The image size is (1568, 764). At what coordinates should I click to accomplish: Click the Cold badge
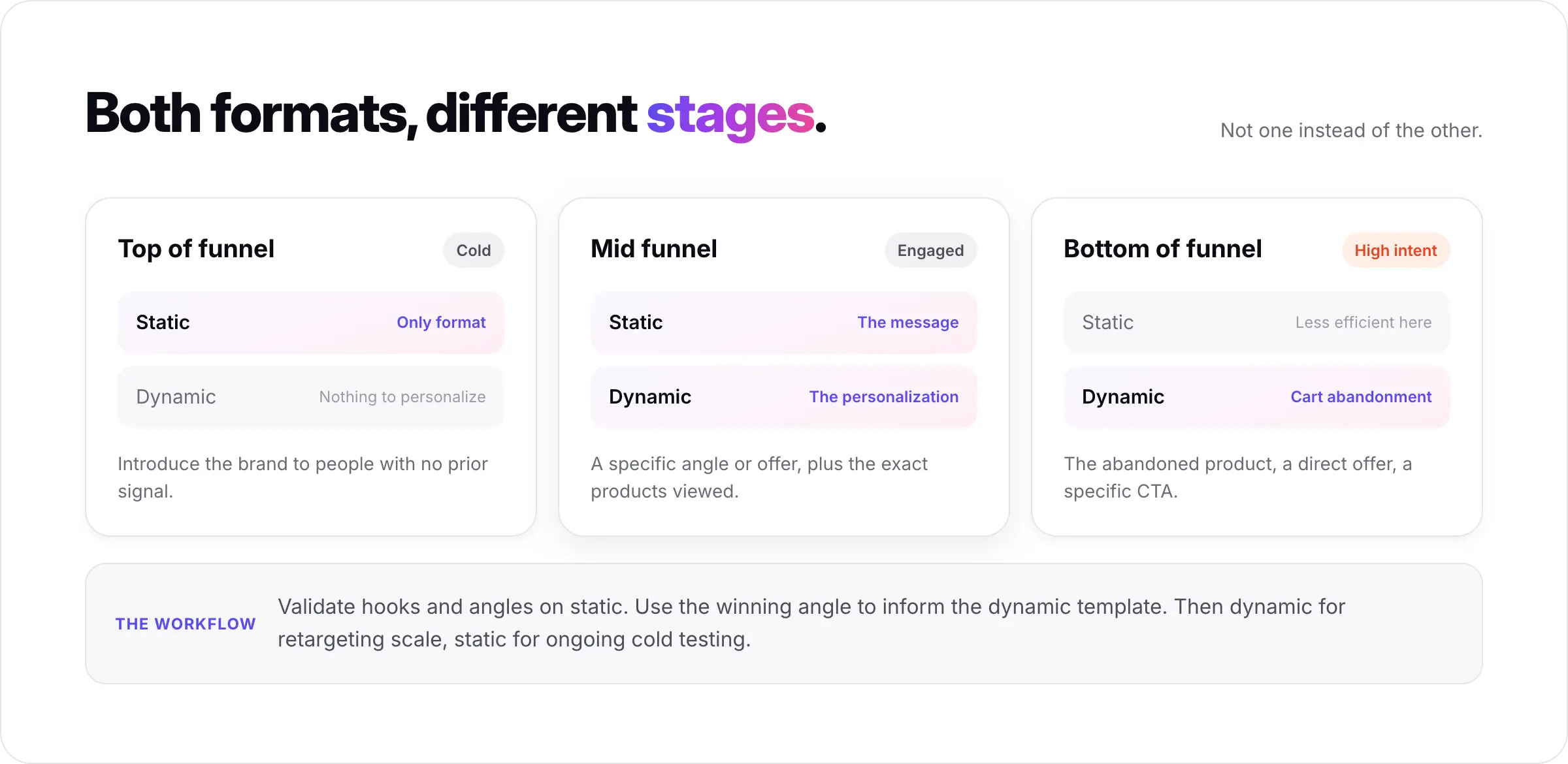(x=473, y=250)
